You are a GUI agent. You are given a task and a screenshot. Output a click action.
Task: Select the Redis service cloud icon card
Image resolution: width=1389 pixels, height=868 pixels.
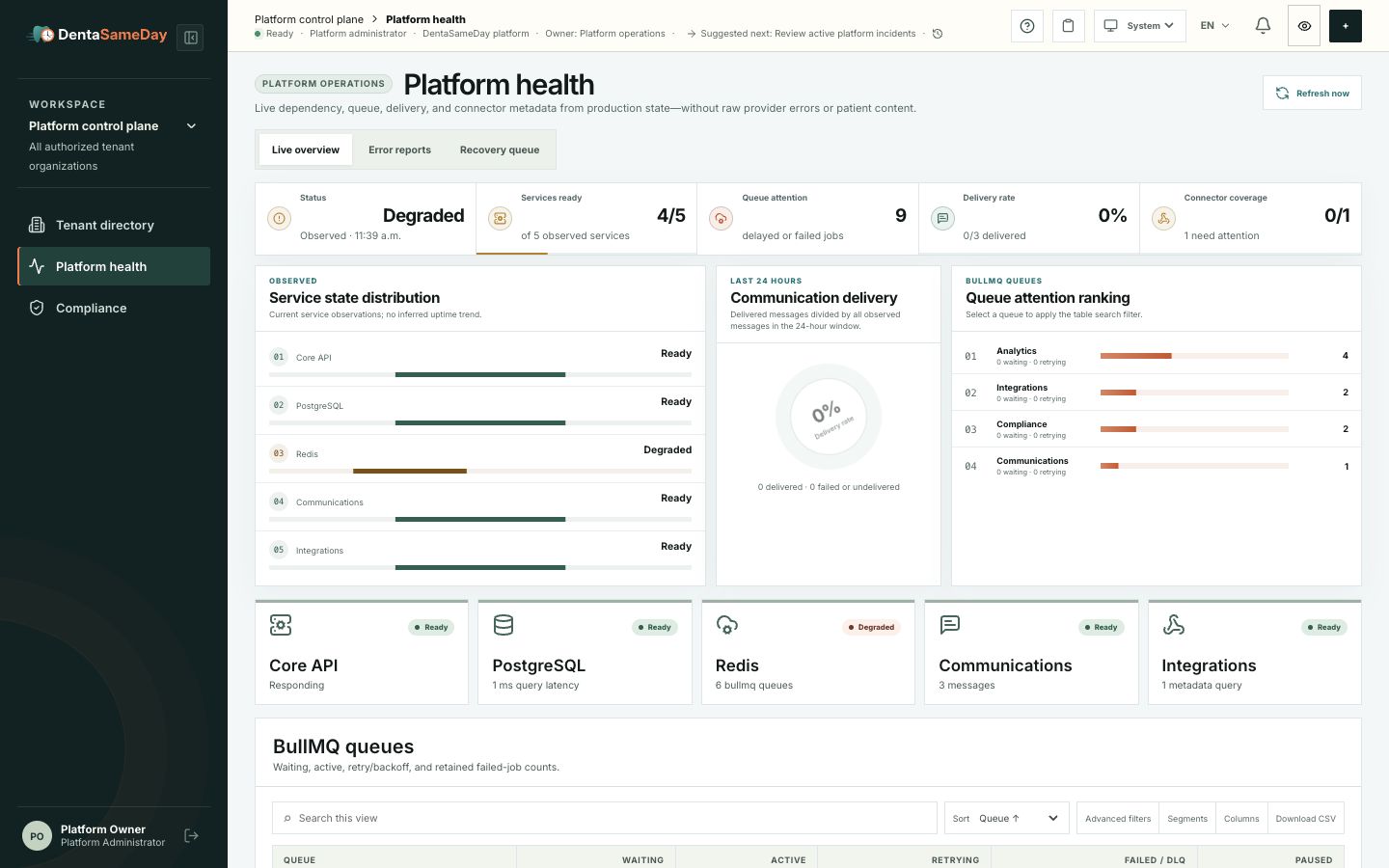tap(807, 653)
